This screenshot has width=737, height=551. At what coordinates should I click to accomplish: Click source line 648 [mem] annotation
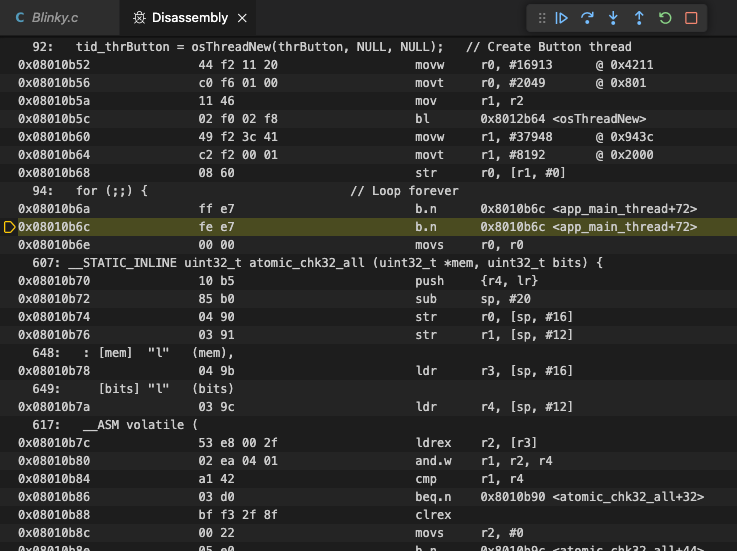click(368, 353)
